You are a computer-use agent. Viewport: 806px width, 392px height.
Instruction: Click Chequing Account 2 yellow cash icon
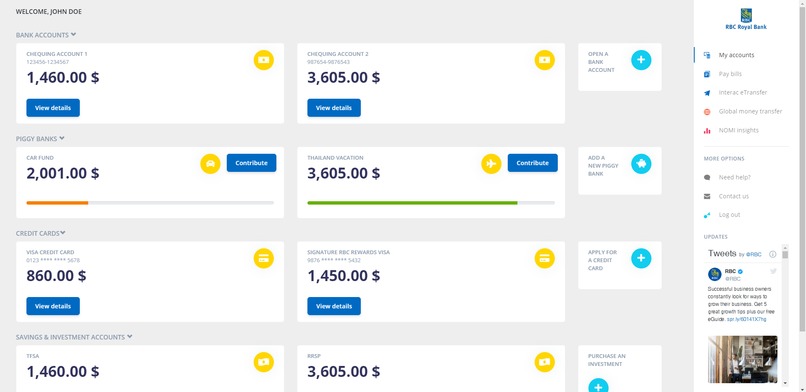point(545,60)
